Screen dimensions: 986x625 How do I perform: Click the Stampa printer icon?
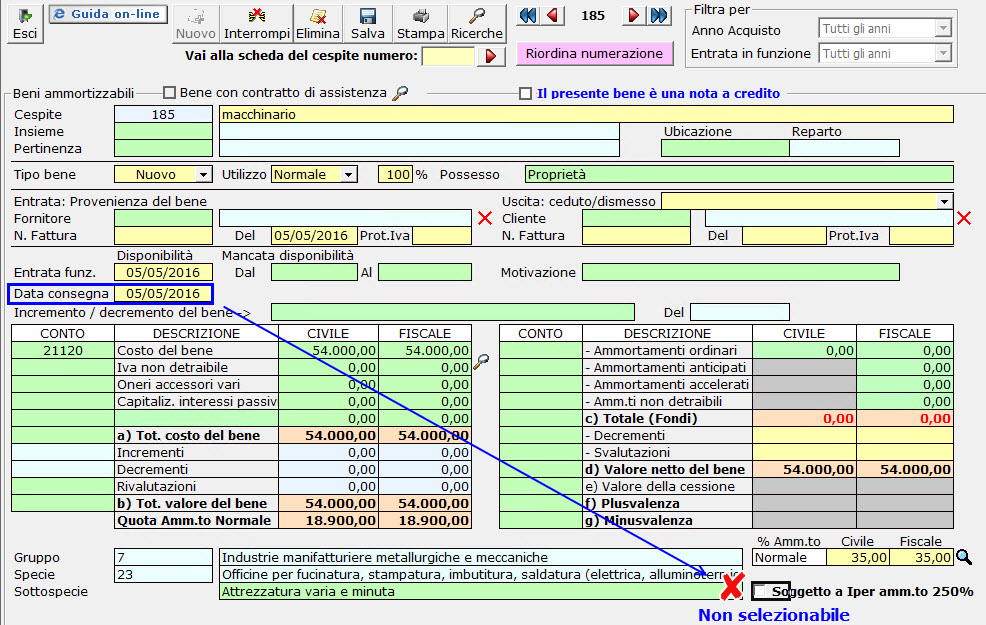click(x=420, y=23)
